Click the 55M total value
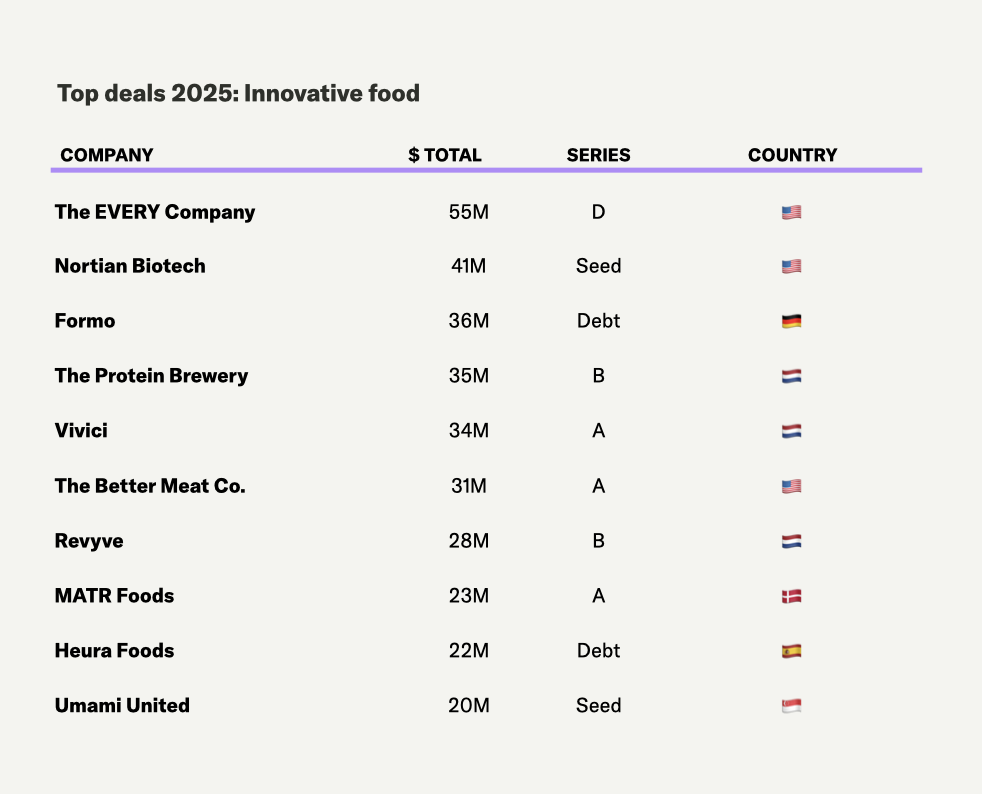Image resolution: width=982 pixels, height=794 pixels. point(468,212)
